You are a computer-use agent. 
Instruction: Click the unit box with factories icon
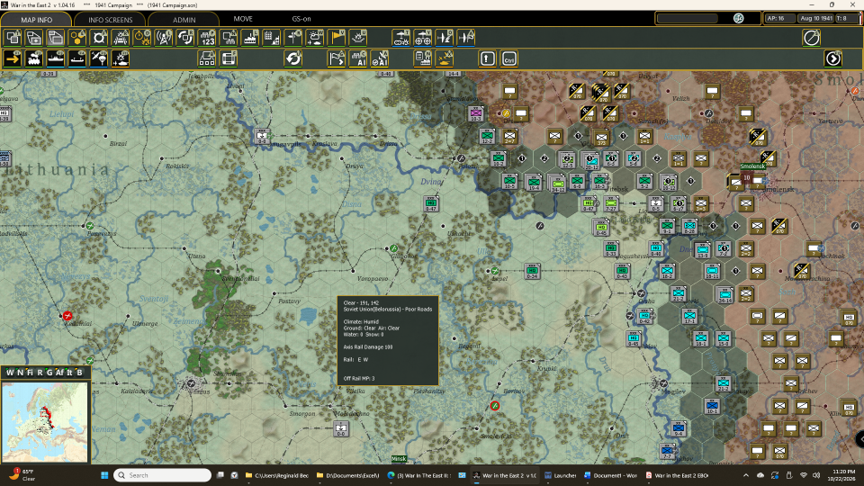click(x=229, y=38)
